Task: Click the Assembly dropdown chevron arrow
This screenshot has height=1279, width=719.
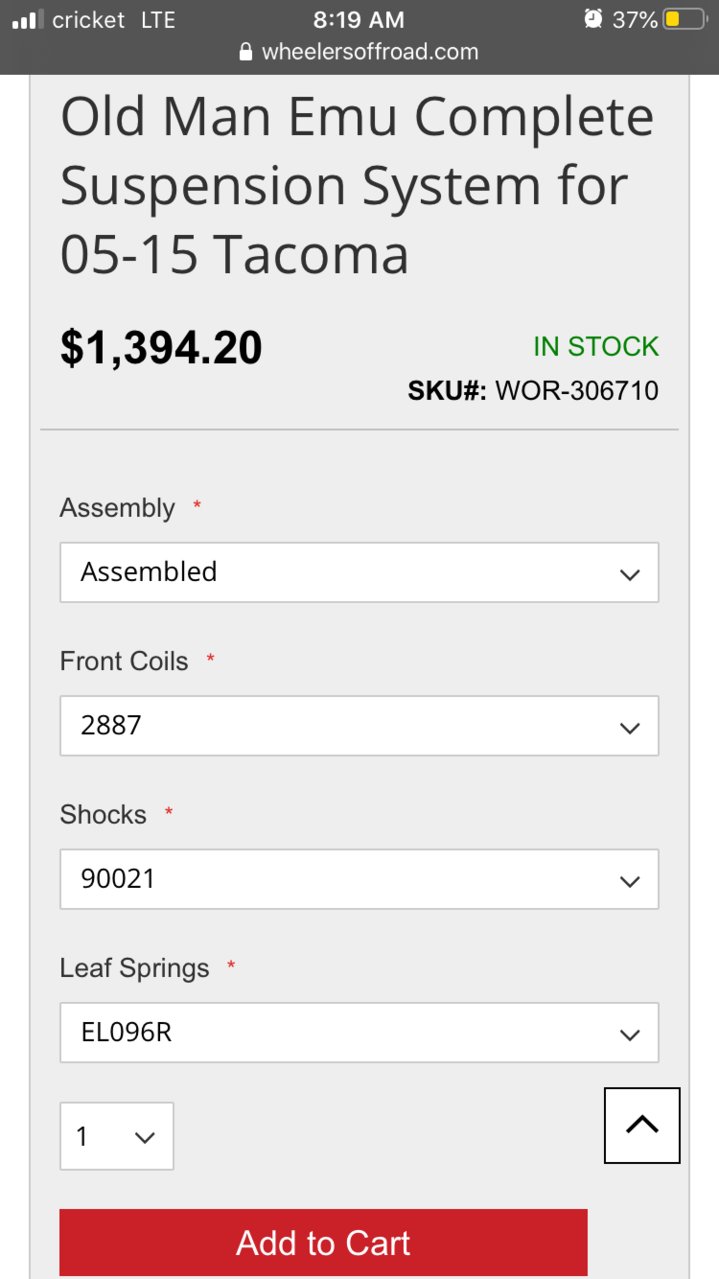Action: pyautogui.click(x=629, y=574)
